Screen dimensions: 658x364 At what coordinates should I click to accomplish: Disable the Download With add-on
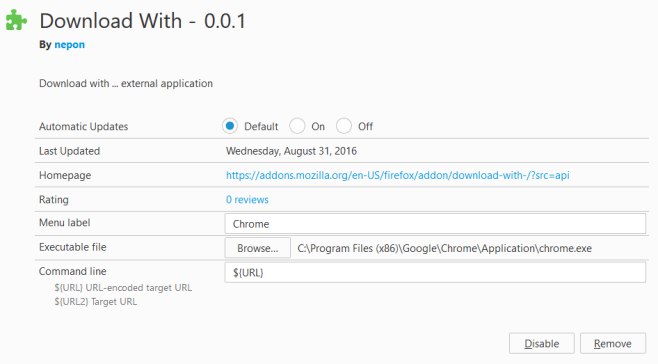[542, 343]
